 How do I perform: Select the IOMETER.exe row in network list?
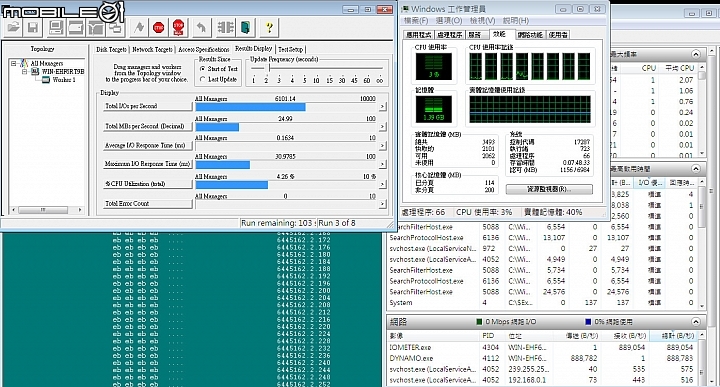pyautogui.click(x=542, y=348)
